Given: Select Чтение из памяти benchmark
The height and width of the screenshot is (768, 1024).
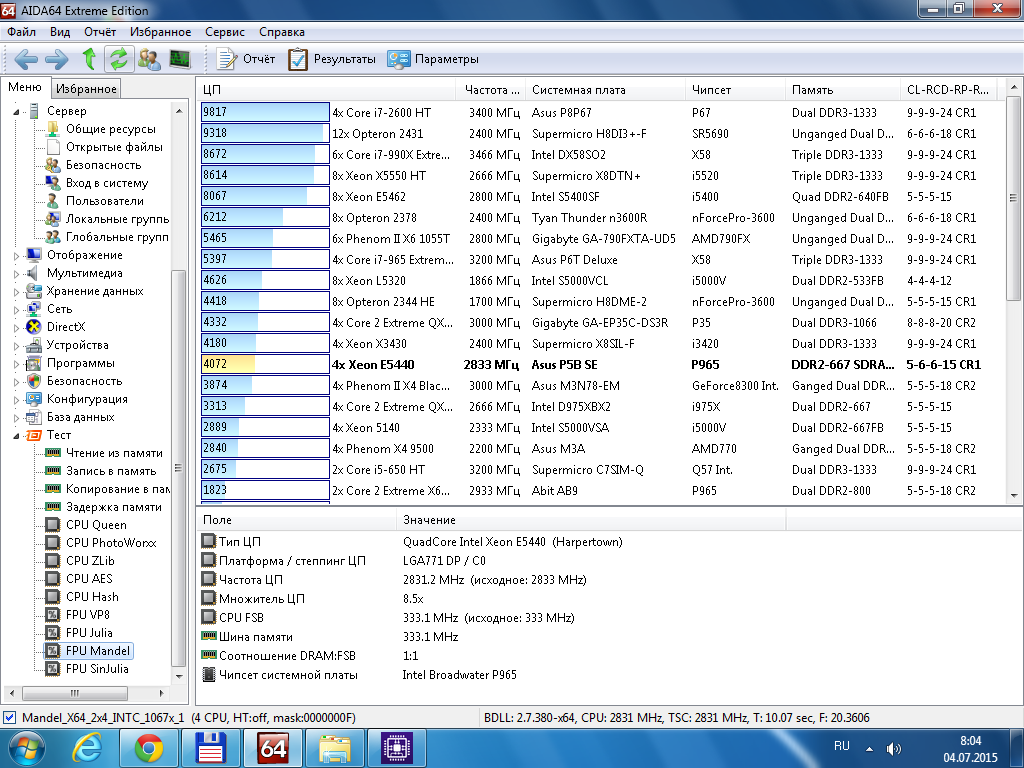Looking at the screenshot, I should click(x=114, y=453).
